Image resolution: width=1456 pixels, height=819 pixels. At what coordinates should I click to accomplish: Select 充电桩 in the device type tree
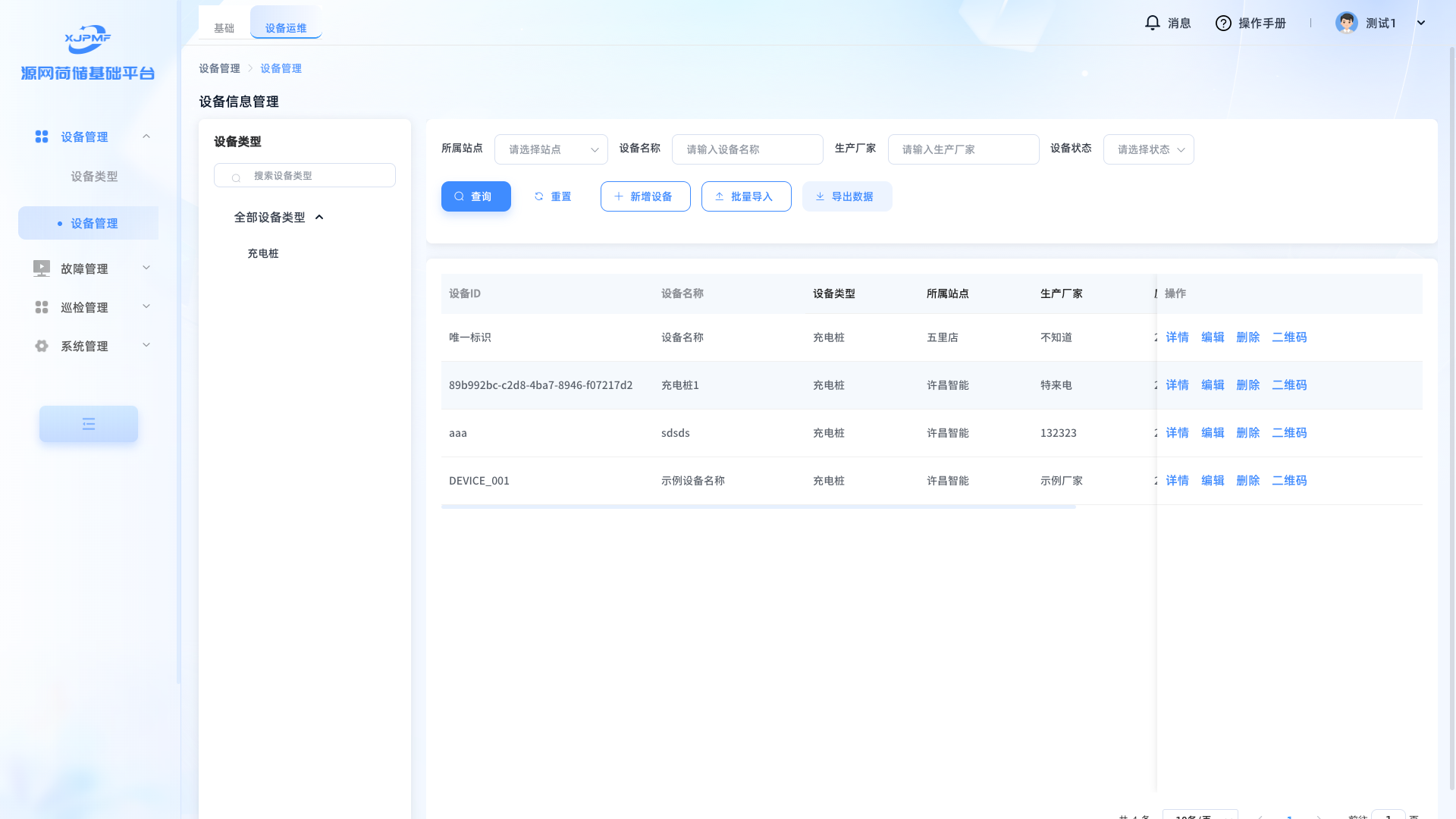click(x=263, y=253)
